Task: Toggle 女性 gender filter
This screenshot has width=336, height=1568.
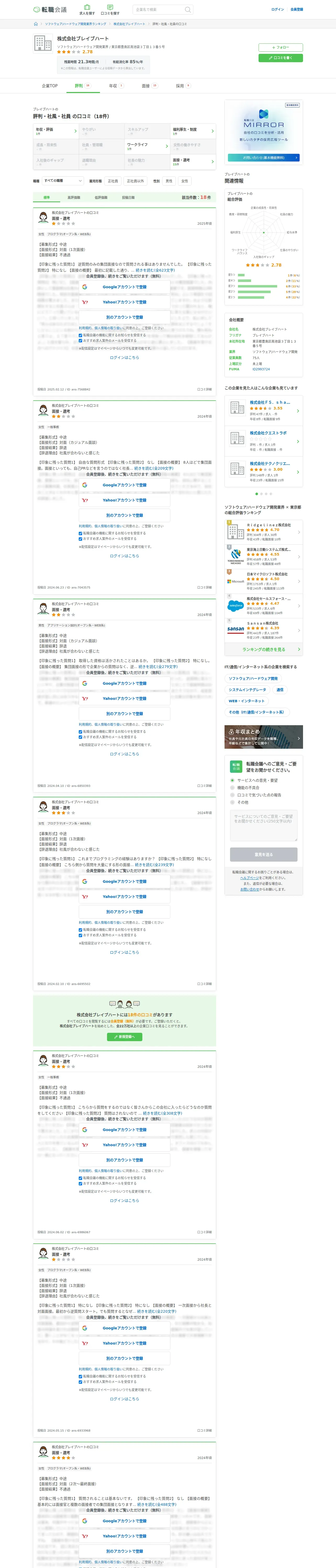Action: (184, 181)
